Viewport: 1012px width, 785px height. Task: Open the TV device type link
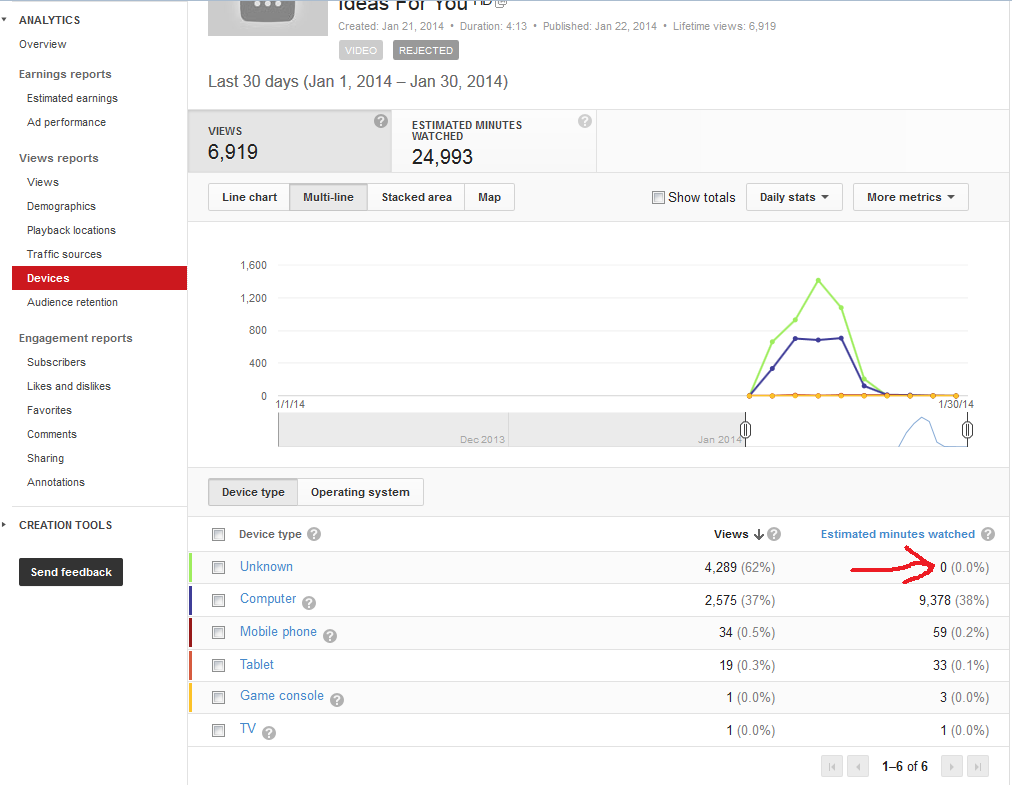click(x=248, y=728)
